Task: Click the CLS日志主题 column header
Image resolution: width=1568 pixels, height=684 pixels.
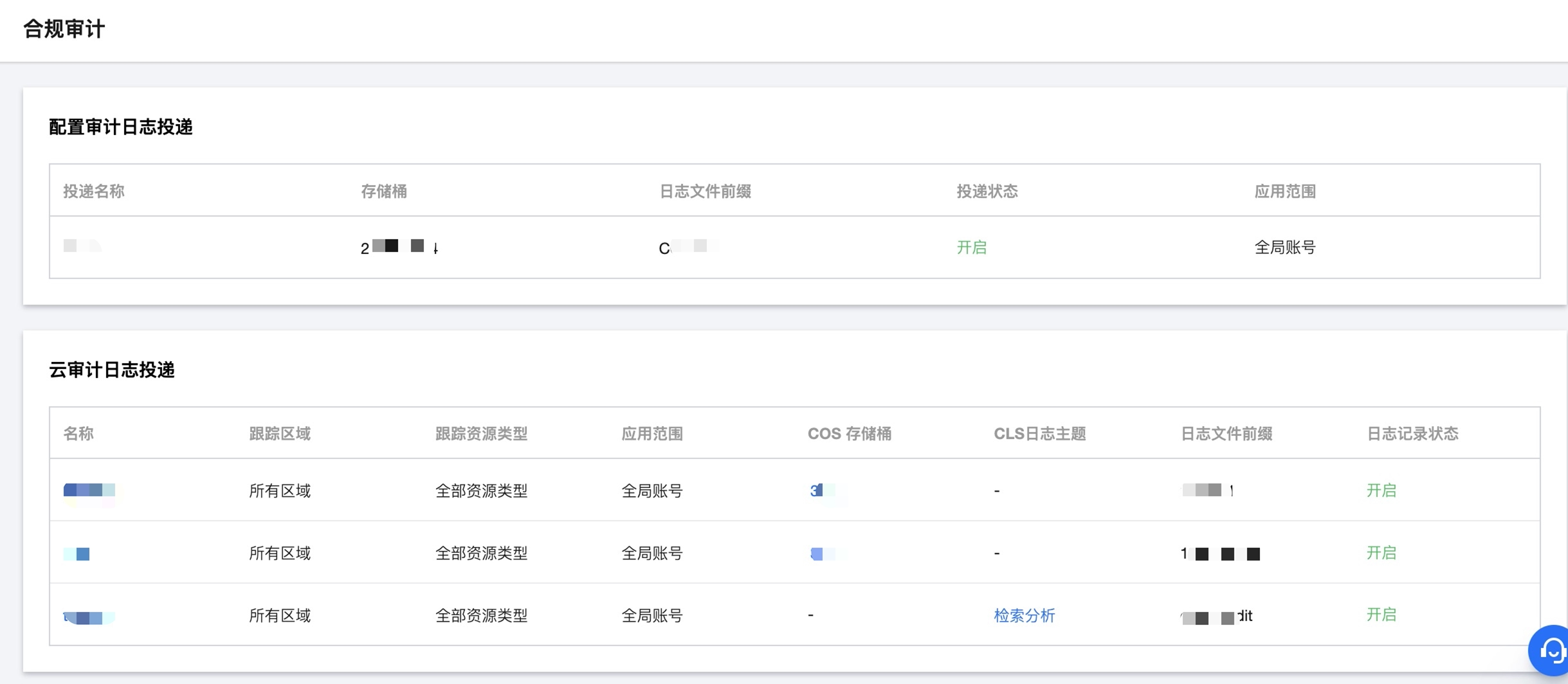Action: [x=1039, y=434]
